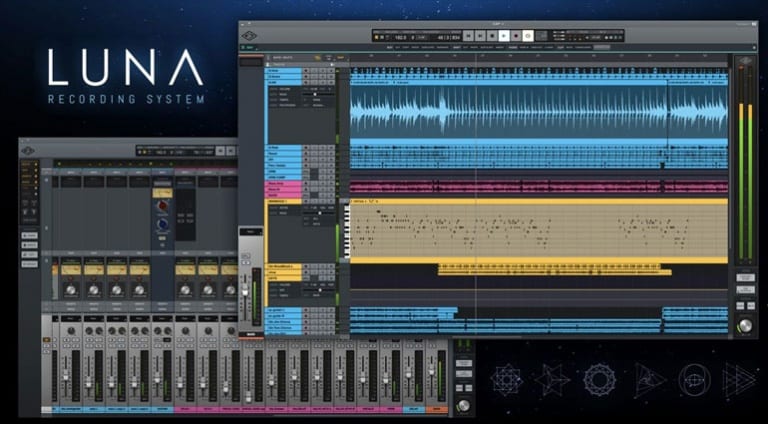Open the black input selector above first mixer channel
The height and width of the screenshot is (424, 768).
coord(71,319)
